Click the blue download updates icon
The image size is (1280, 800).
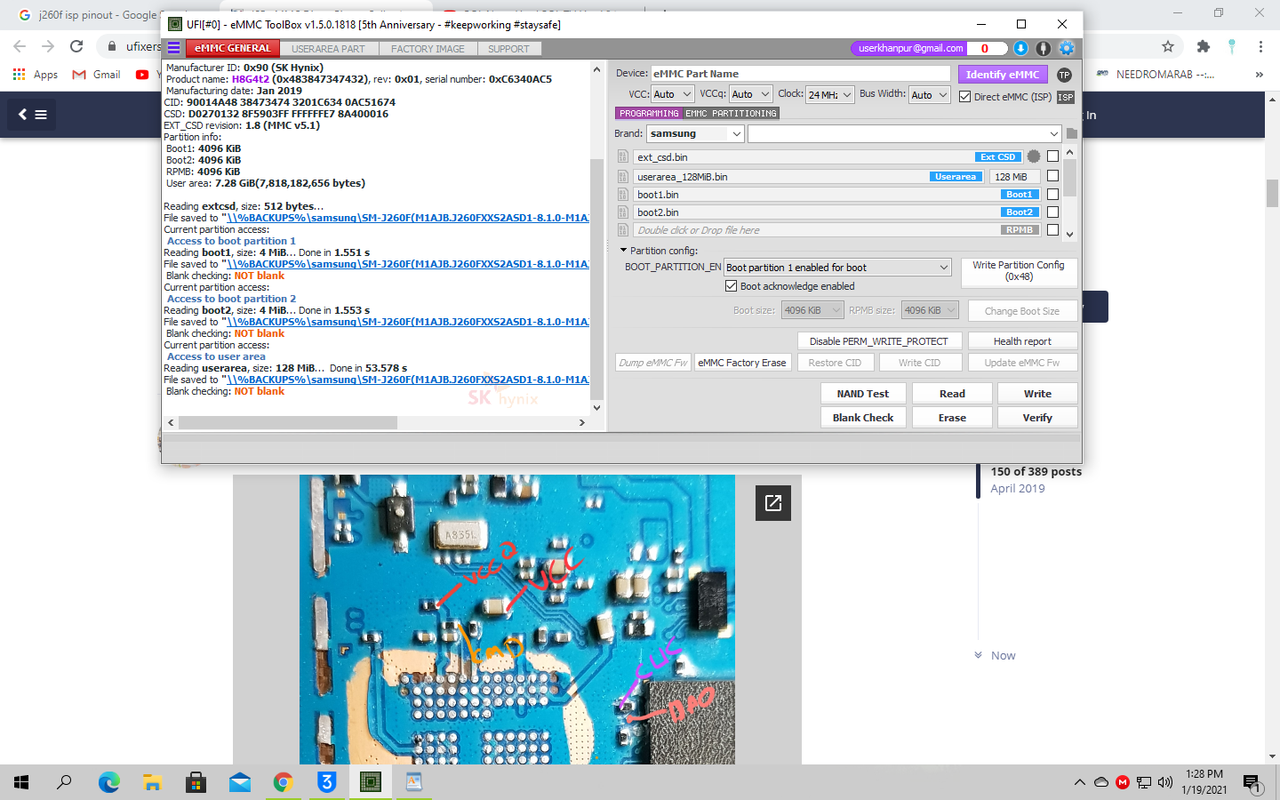[x=1021, y=48]
